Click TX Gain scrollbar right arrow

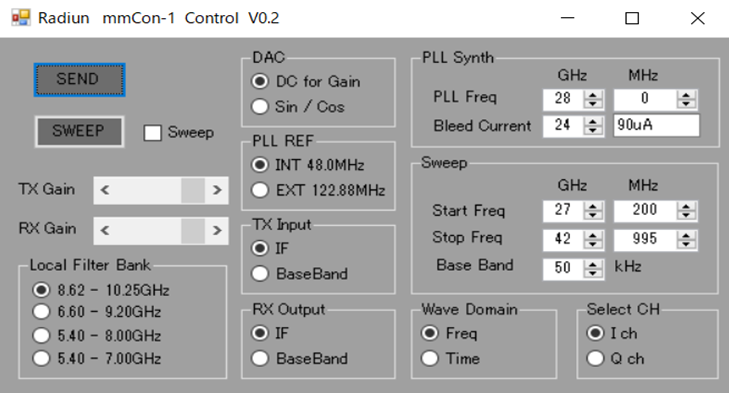coord(217,190)
